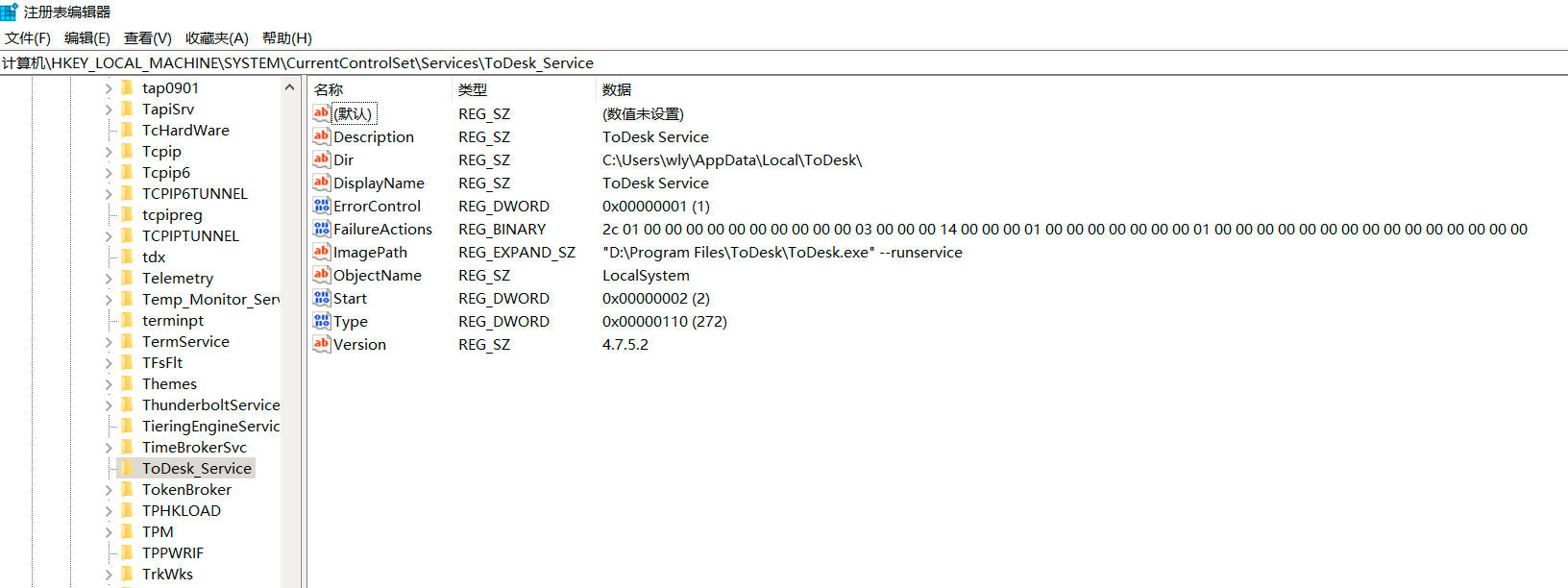Image resolution: width=1568 pixels, height=588 pixels.
Task: Click the (数值未设置) data cell
Action: 643,113
